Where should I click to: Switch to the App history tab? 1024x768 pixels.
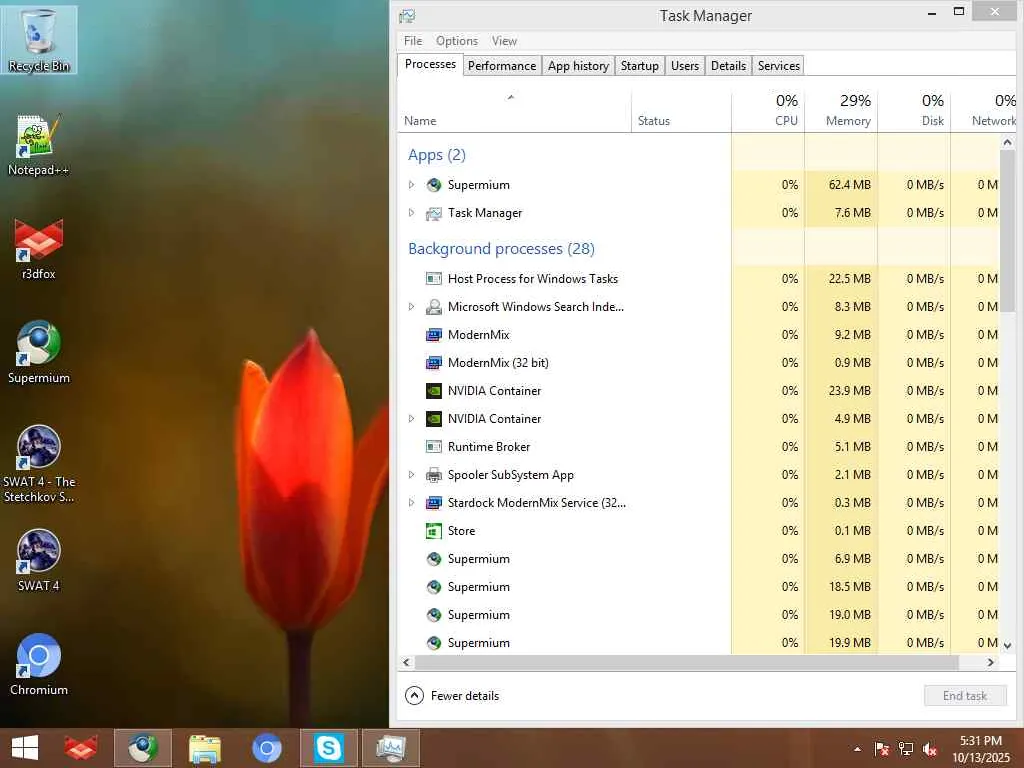tap(578, 66)
